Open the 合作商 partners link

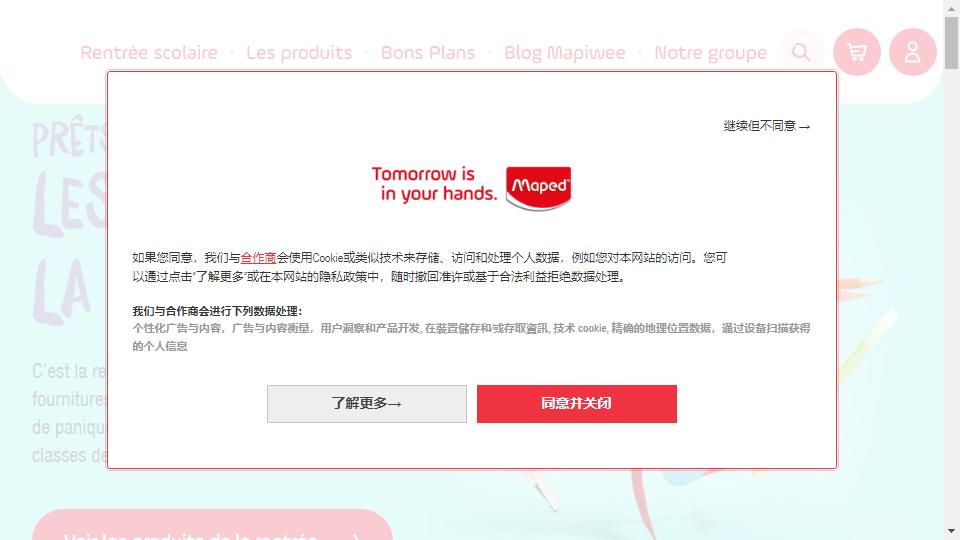(258, 258)
